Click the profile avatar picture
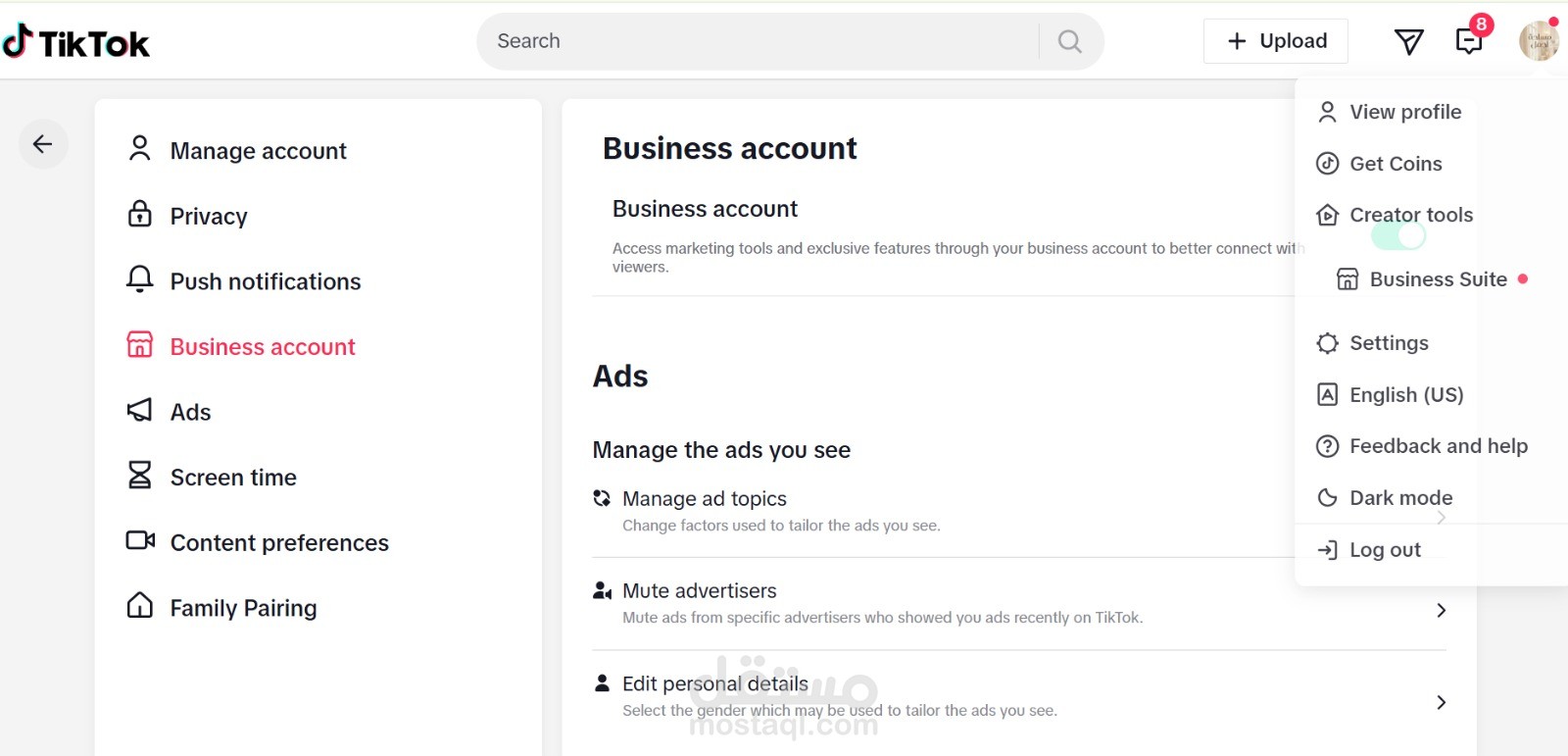This screenshot has width=1568, height=756. coord(1538,41)
